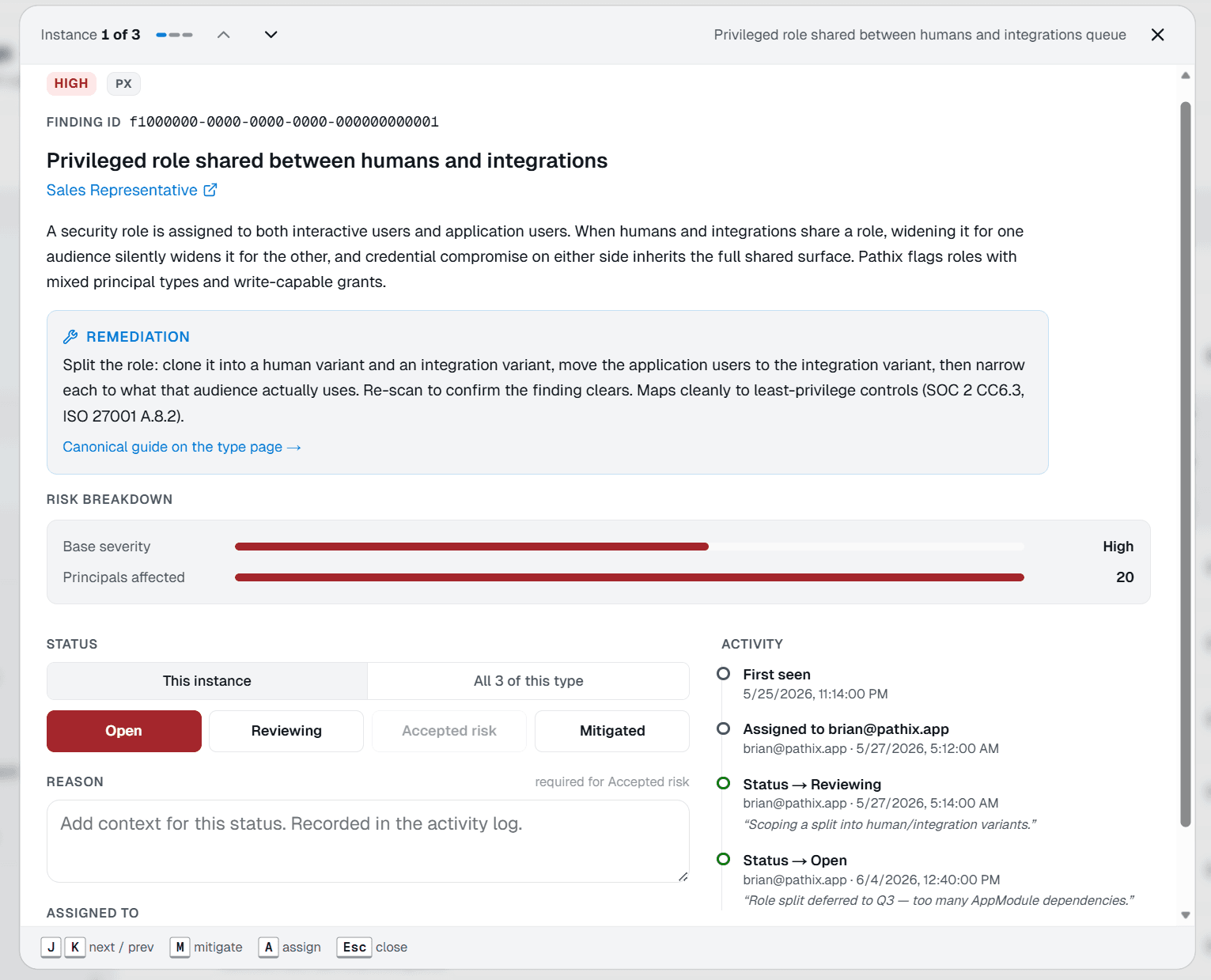Click the 'Instance 1 of 3' label

[x=90, y=35]
